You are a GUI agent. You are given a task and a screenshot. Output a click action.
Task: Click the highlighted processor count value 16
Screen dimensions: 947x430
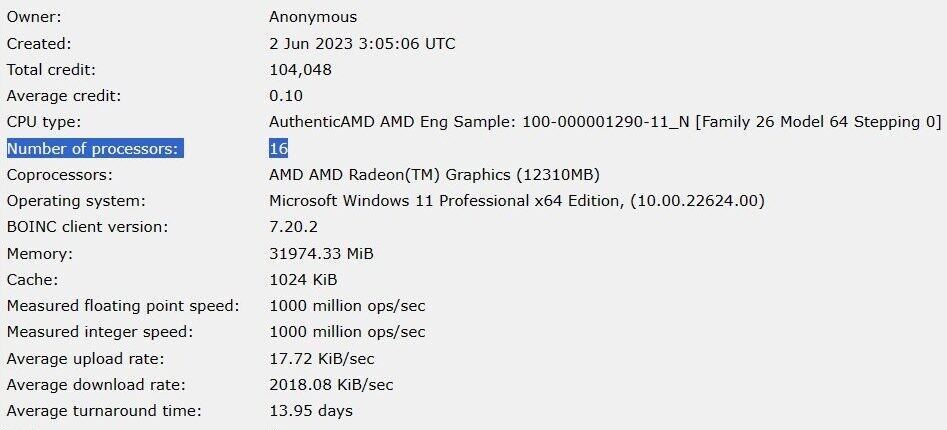pos(278,148)
